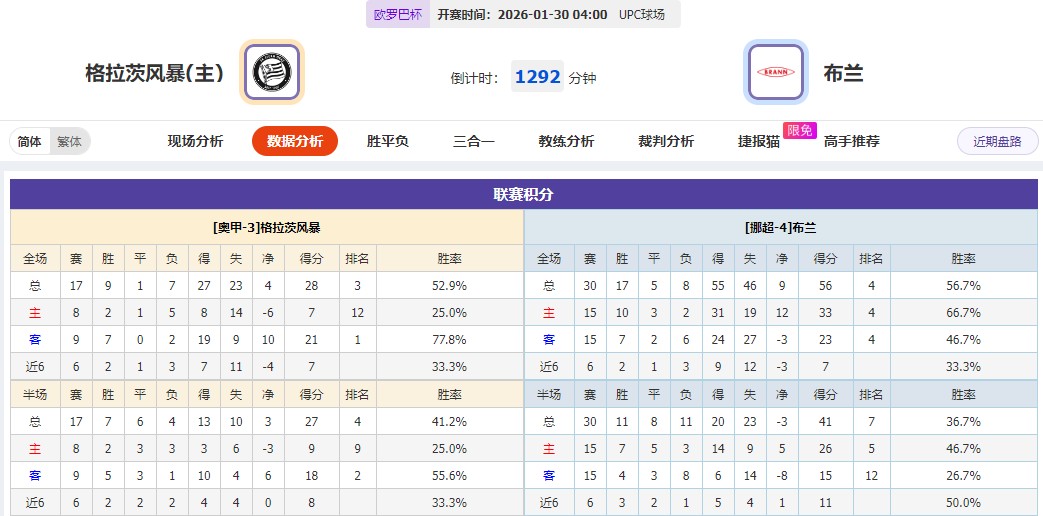Click 52.9% win rate in Sturm Graz total row
The height and width of the screenshot is (516, 1043).
point(450,286)
